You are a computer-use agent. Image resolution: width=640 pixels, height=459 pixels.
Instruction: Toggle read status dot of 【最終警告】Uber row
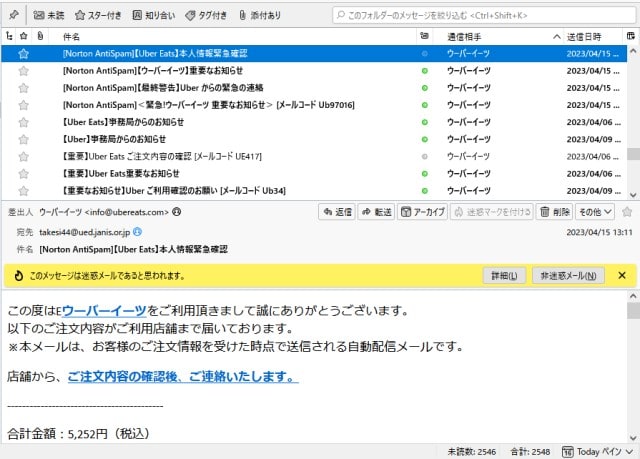point(424,88)
